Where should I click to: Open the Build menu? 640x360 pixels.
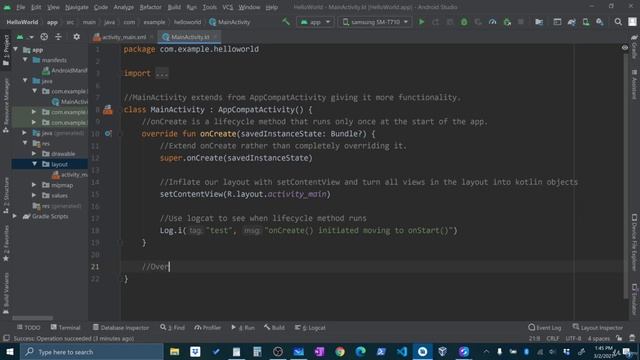[x=174, y=7]
